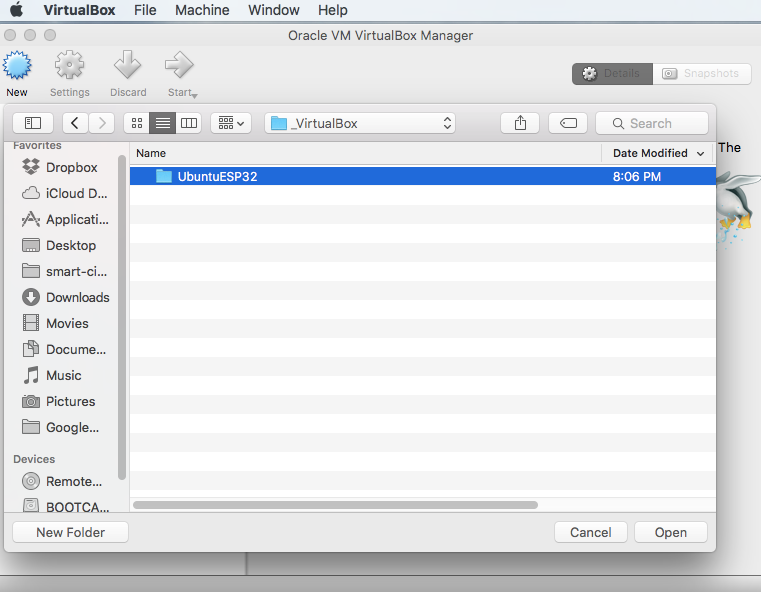Switch to list view

[x=163, y=123]
